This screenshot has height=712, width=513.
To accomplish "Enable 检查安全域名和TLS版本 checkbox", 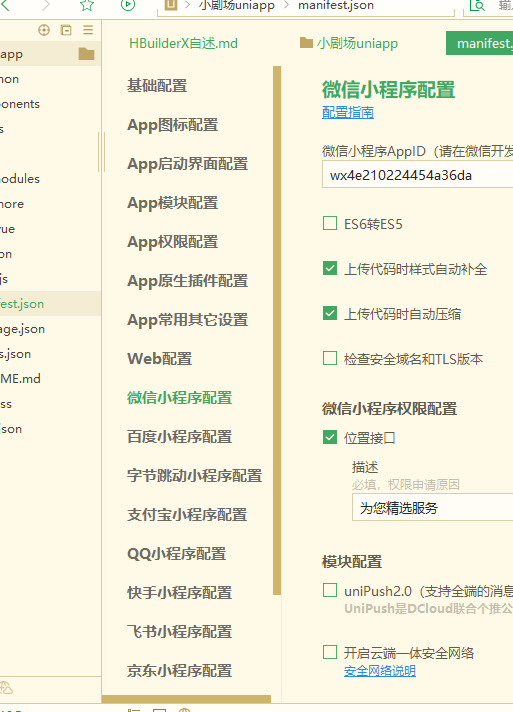I will pos(330,358).
